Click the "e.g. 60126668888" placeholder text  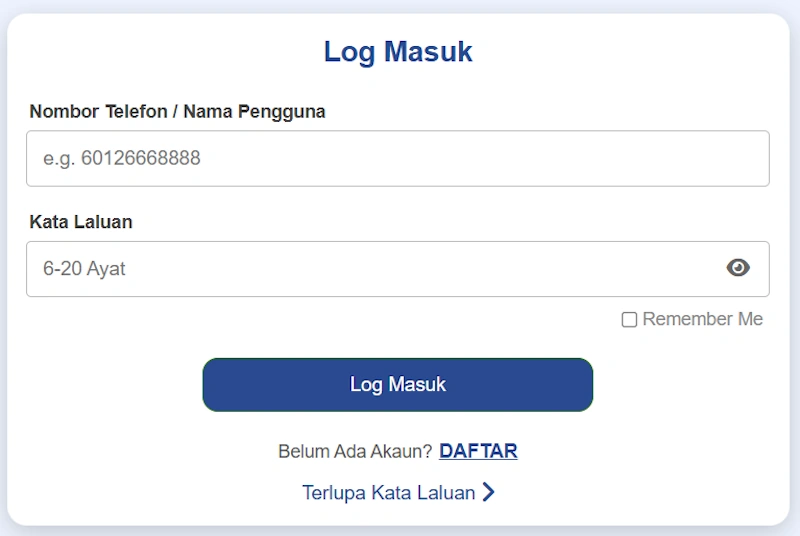point(122,158)
